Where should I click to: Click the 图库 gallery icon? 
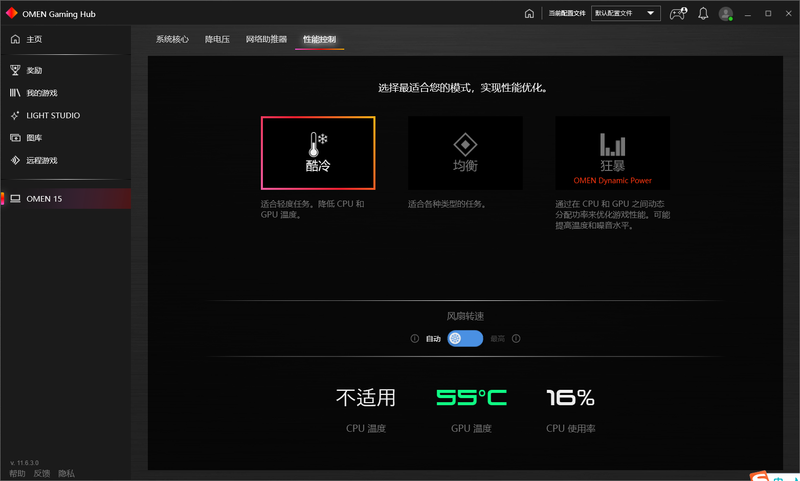coord(15,138)
